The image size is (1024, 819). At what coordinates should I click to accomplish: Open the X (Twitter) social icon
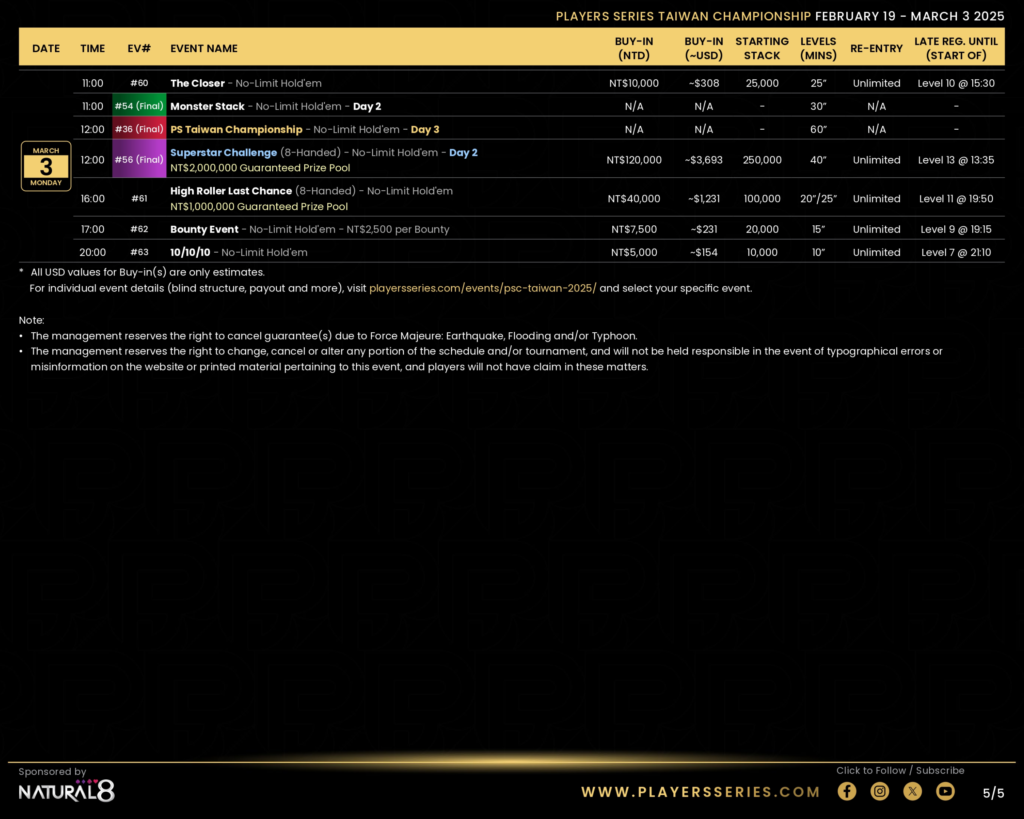[913, 791]
